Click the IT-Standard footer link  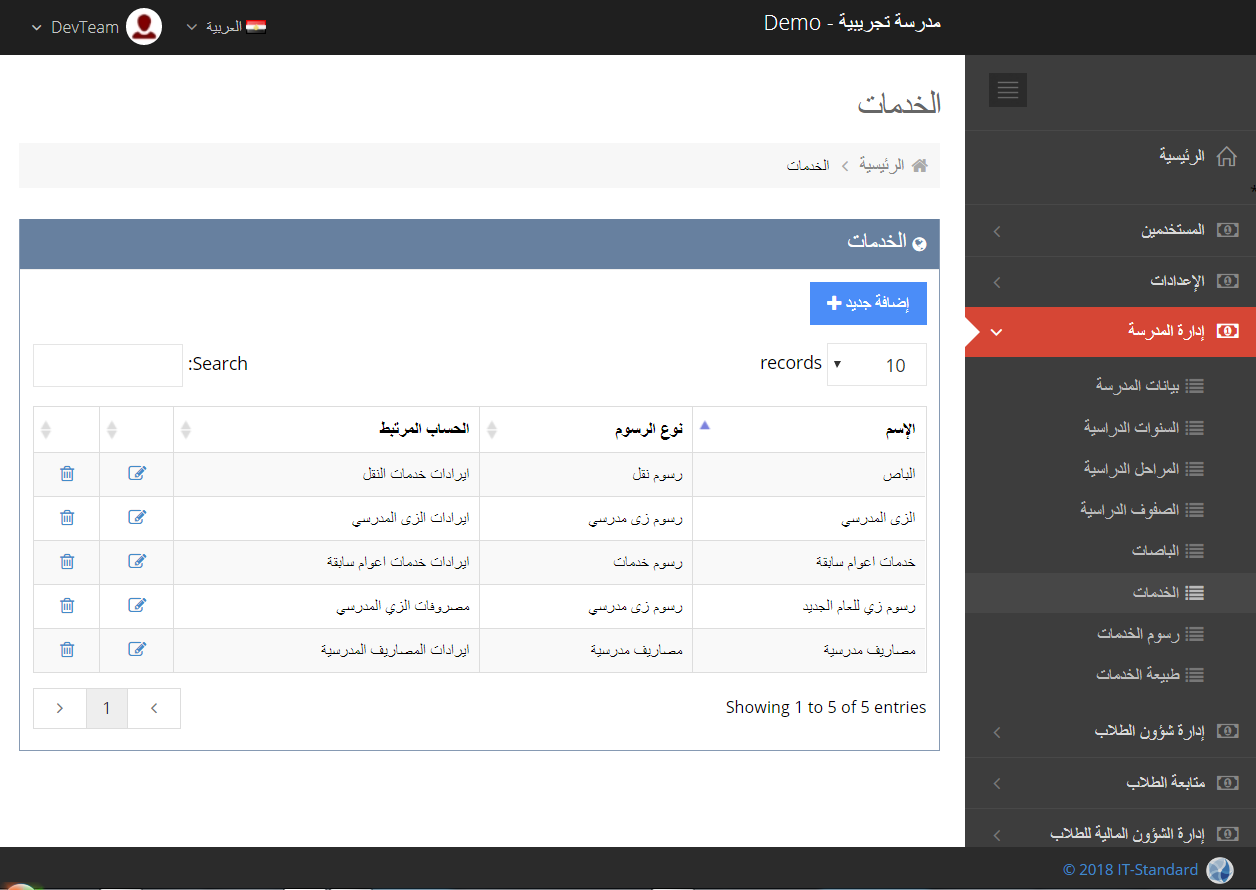tap(1130, 869)
